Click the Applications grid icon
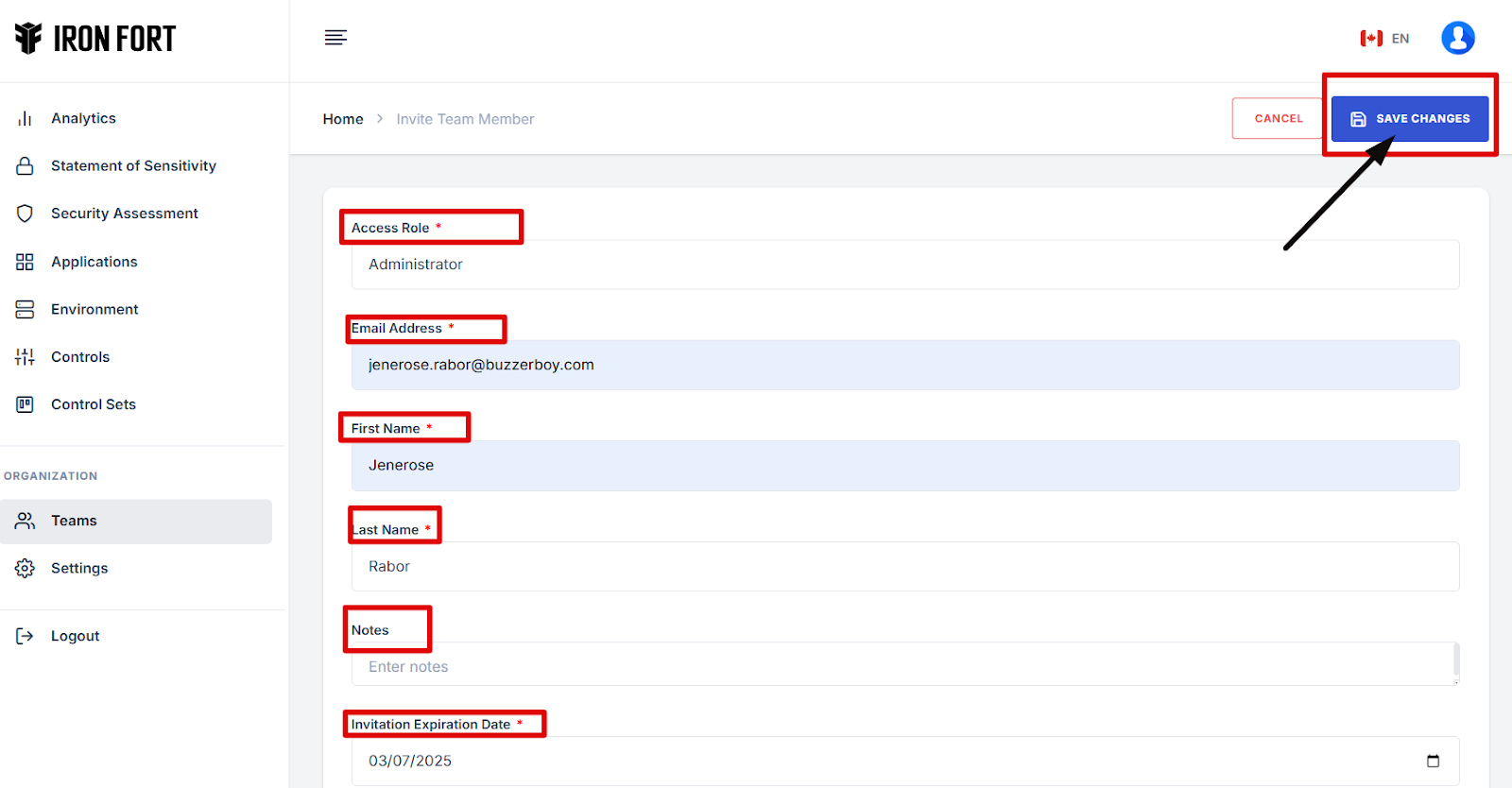1512x788 pixels. (x=26, y=262)
